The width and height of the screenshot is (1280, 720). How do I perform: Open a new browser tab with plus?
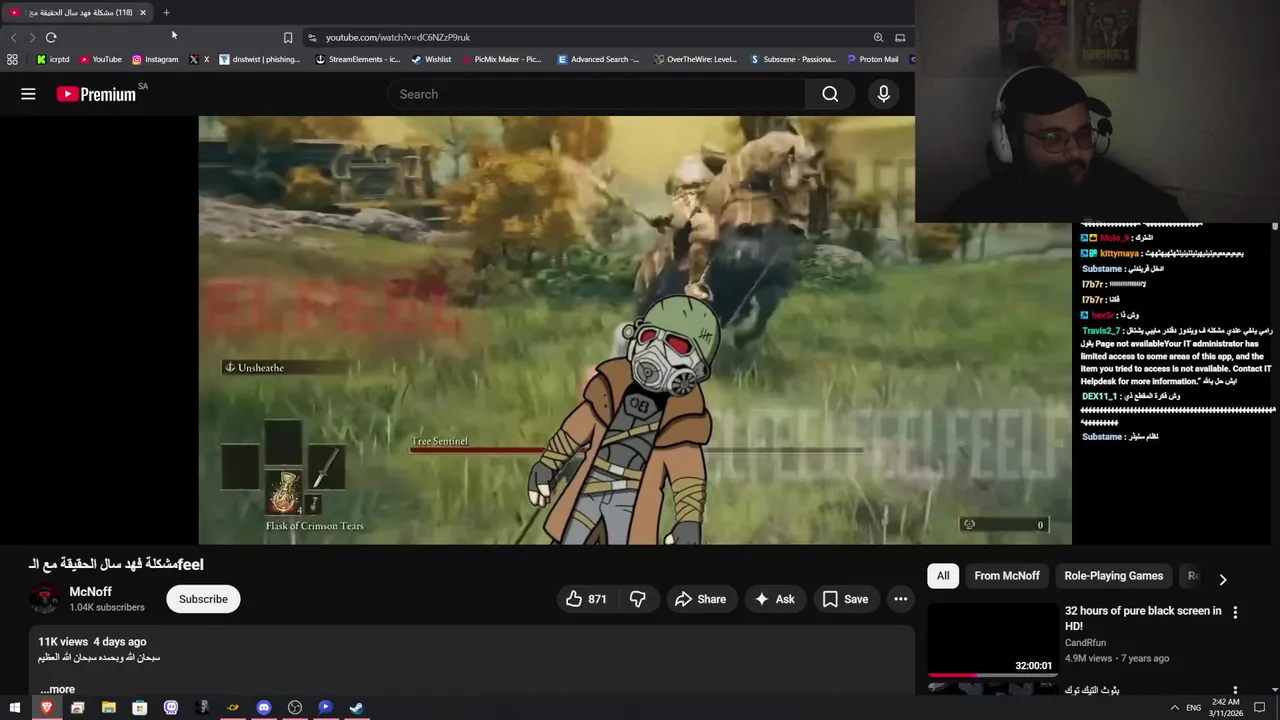pos(166,12)
